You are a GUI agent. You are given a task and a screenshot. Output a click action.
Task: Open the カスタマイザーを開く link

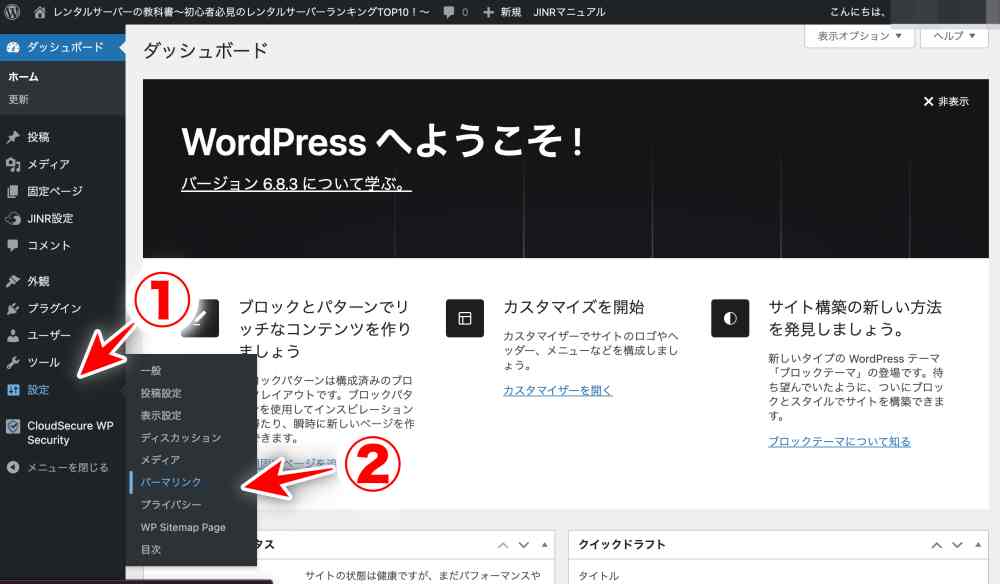tap(557, 390)
